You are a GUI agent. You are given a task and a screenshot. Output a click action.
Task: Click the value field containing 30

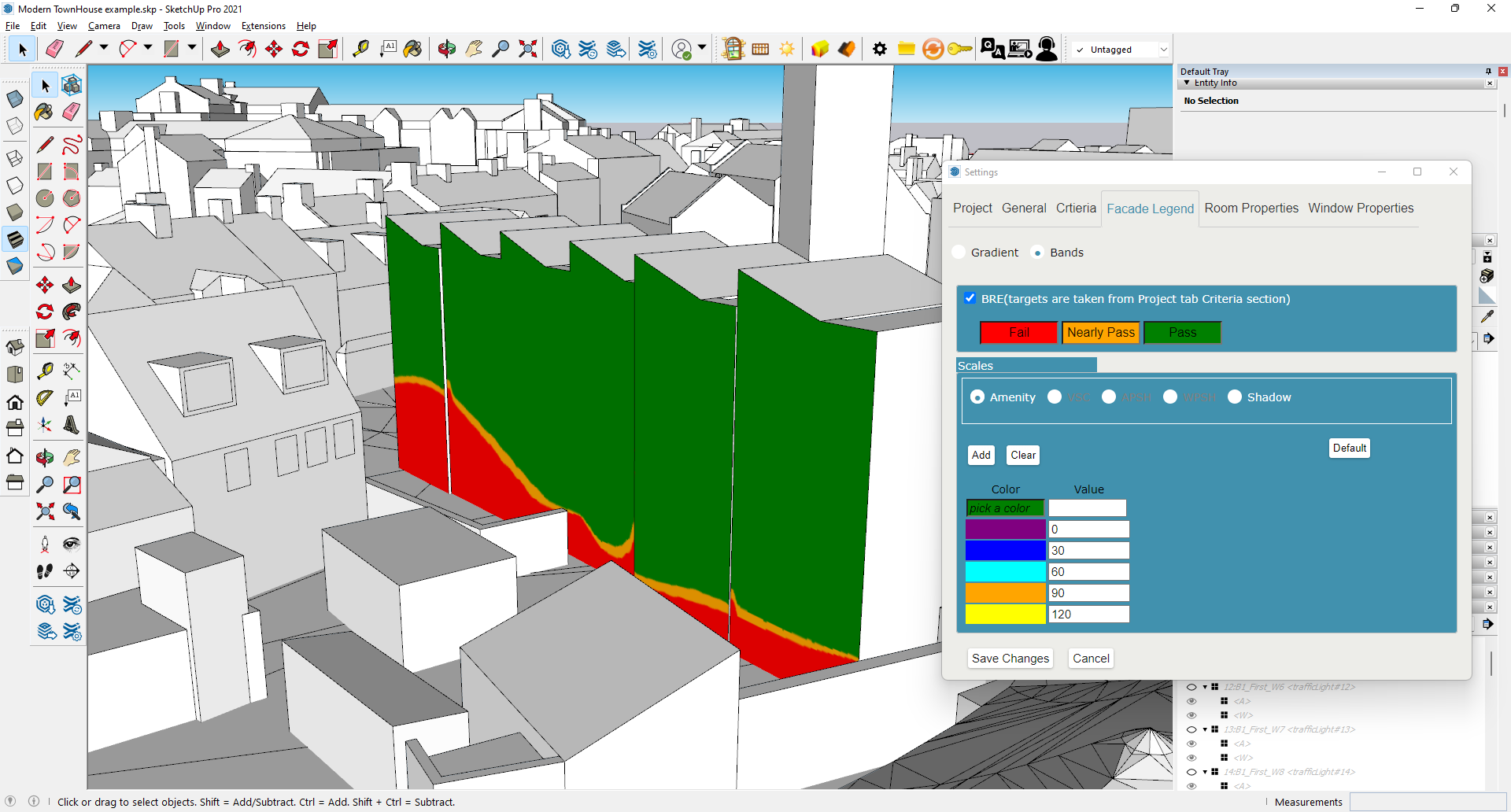click(x=1088, y=550)
